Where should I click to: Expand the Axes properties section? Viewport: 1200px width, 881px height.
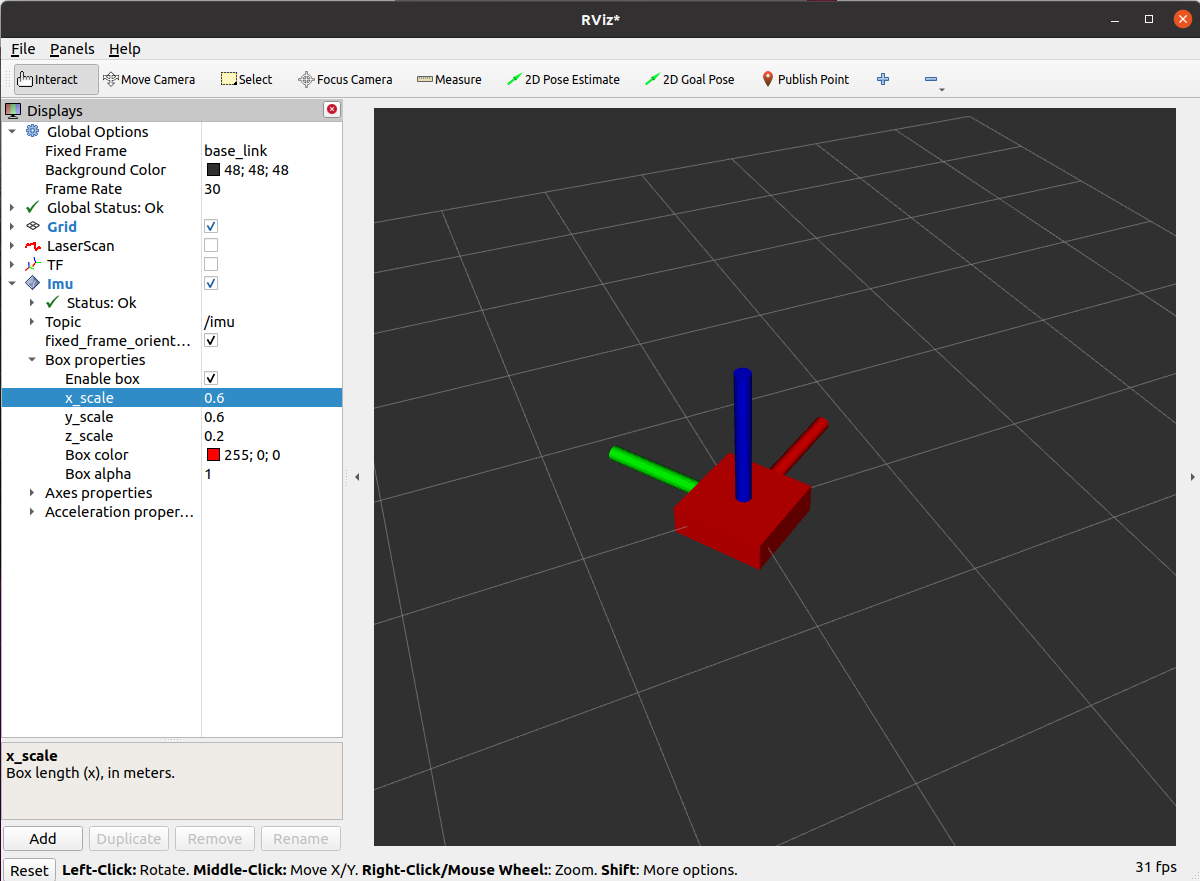click(x=33, y=493)
